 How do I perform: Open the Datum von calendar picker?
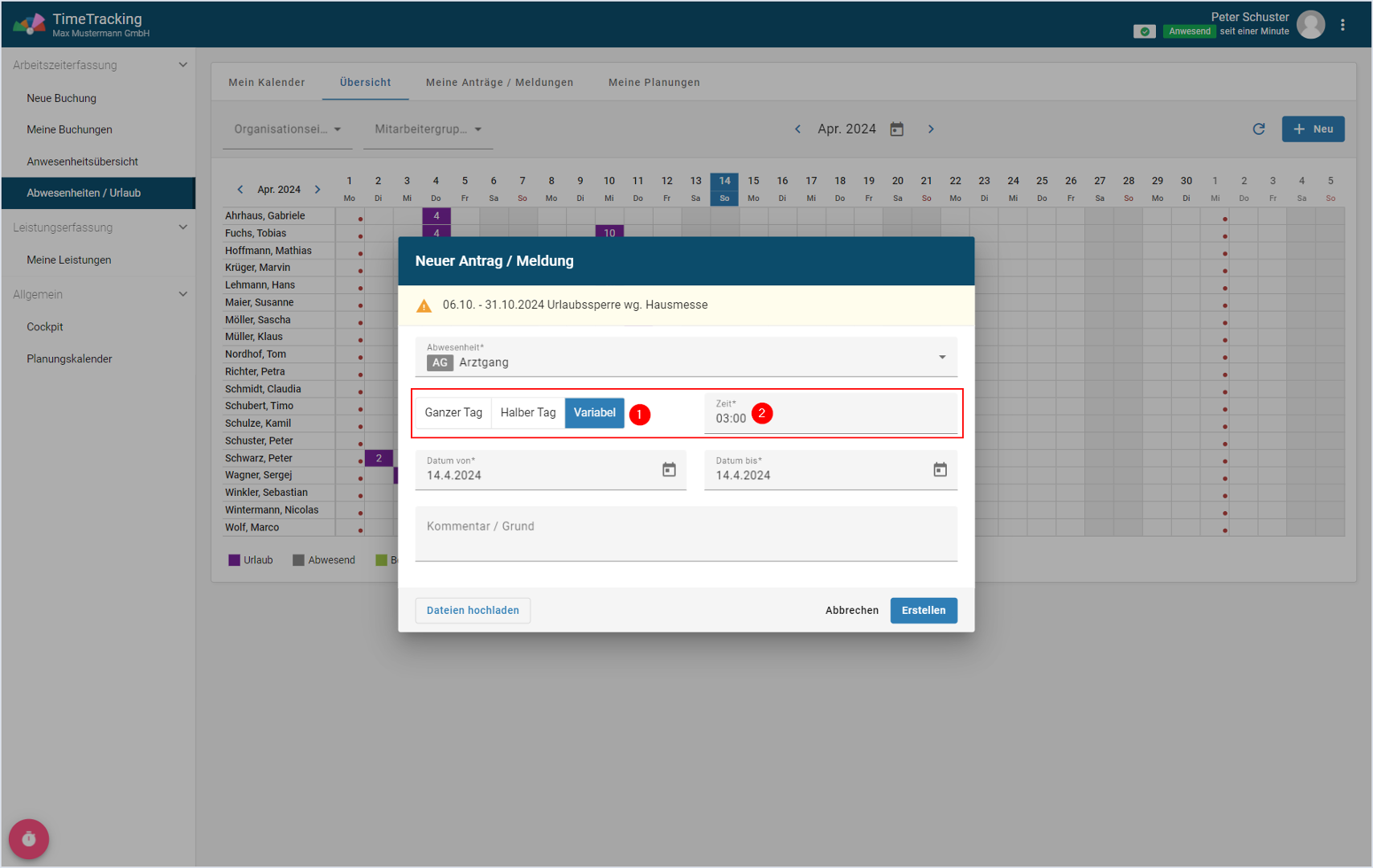point(669,469)
